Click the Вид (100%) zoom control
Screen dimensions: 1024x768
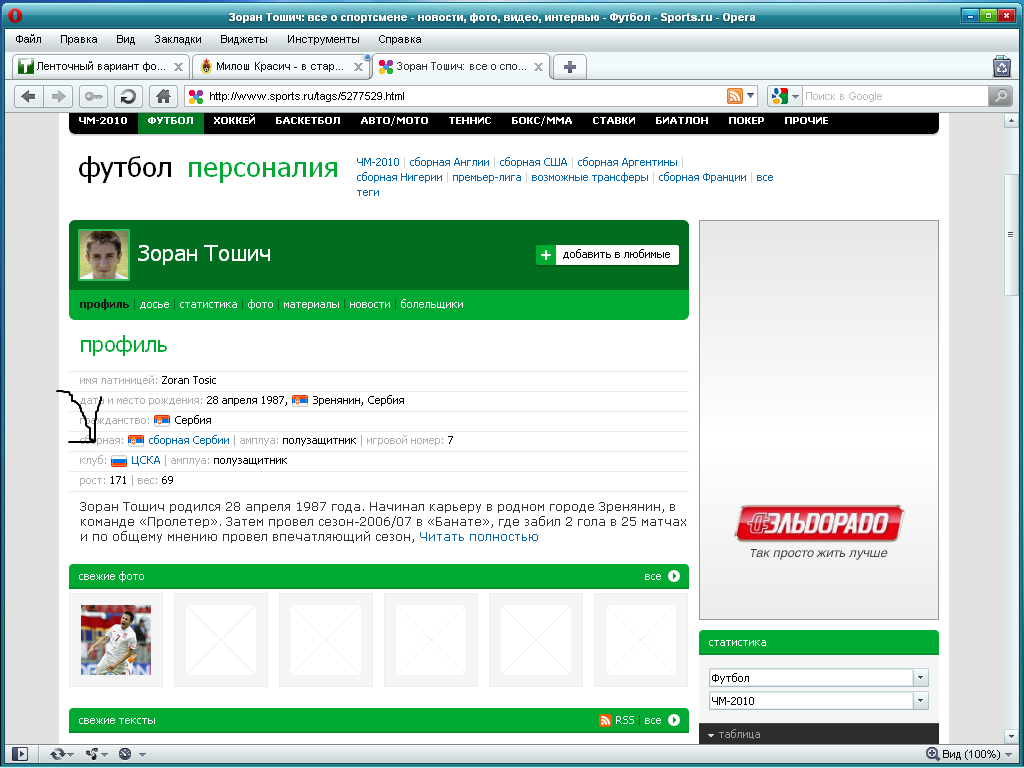pos(963,754)
